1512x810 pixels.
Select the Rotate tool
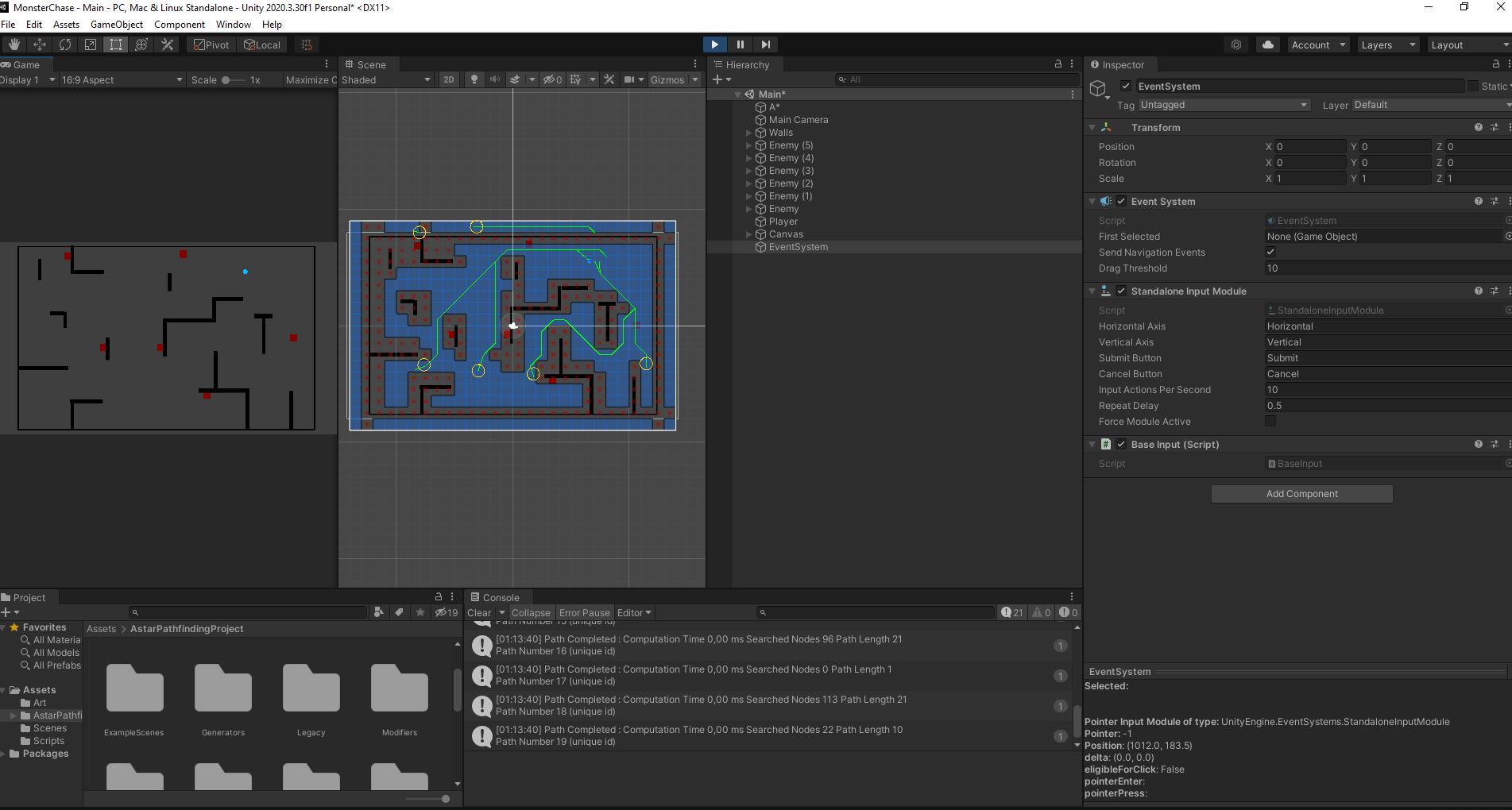point(64,44)
